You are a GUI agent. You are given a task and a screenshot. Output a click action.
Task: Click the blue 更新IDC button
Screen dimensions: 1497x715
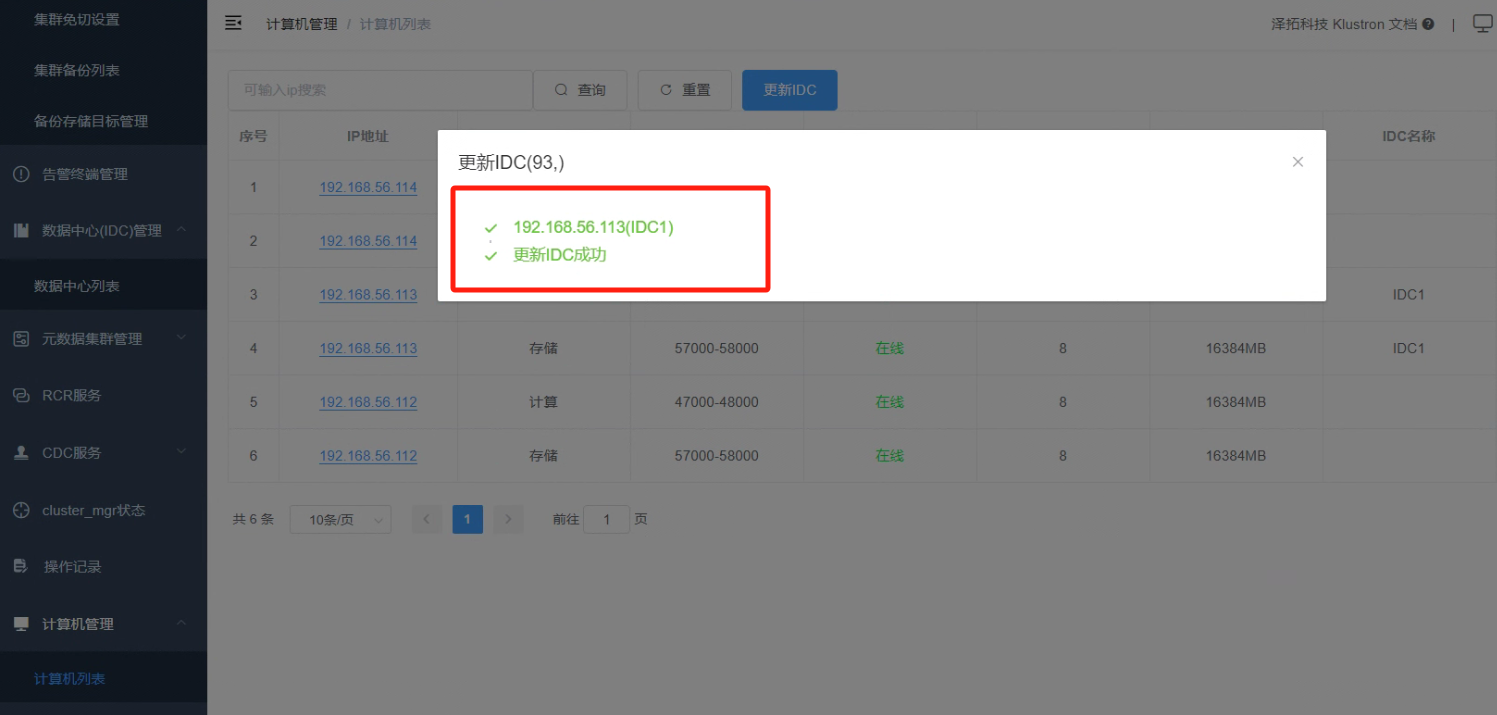790,90
